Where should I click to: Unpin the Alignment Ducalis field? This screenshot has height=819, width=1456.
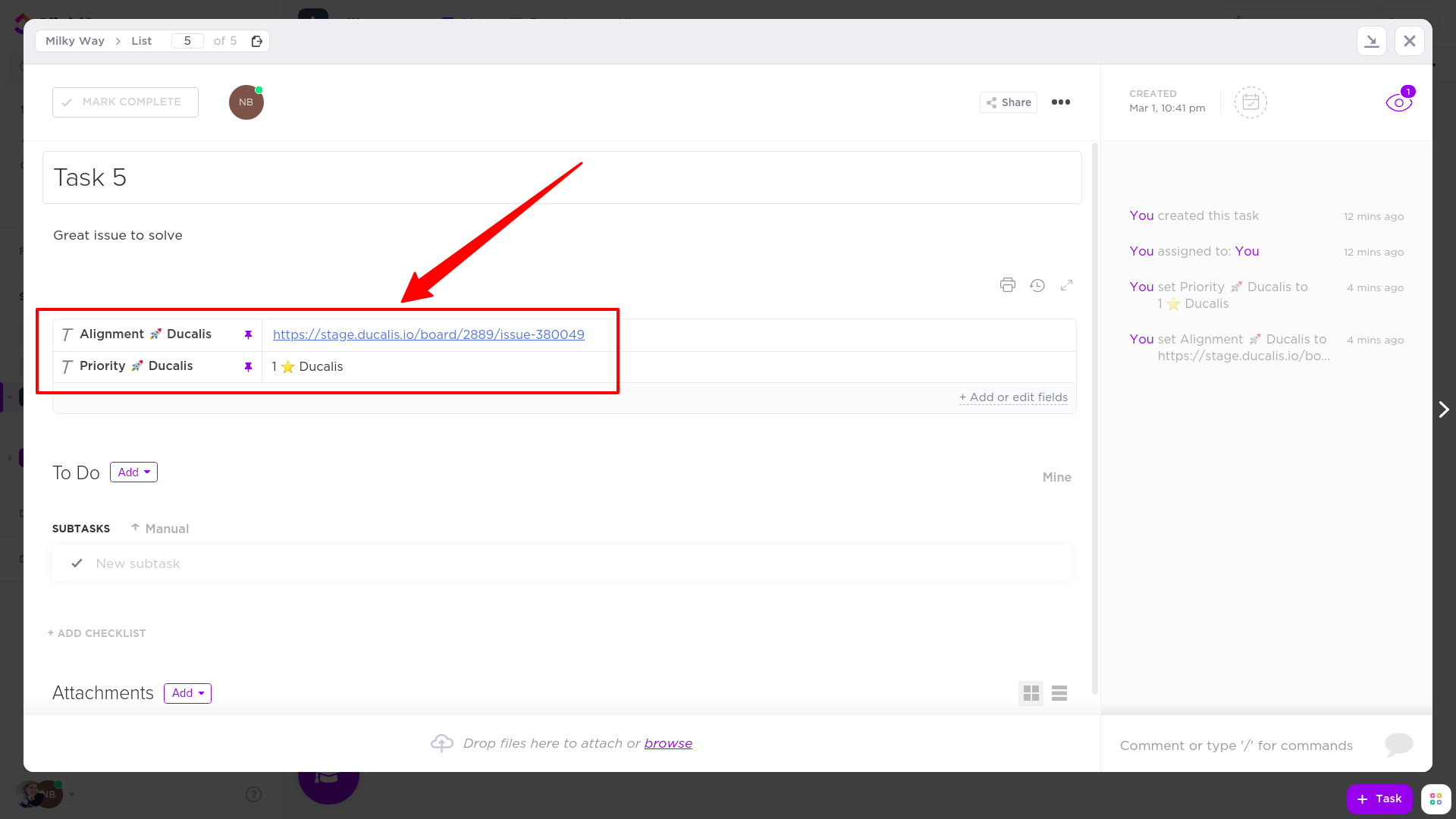point(248,334)
